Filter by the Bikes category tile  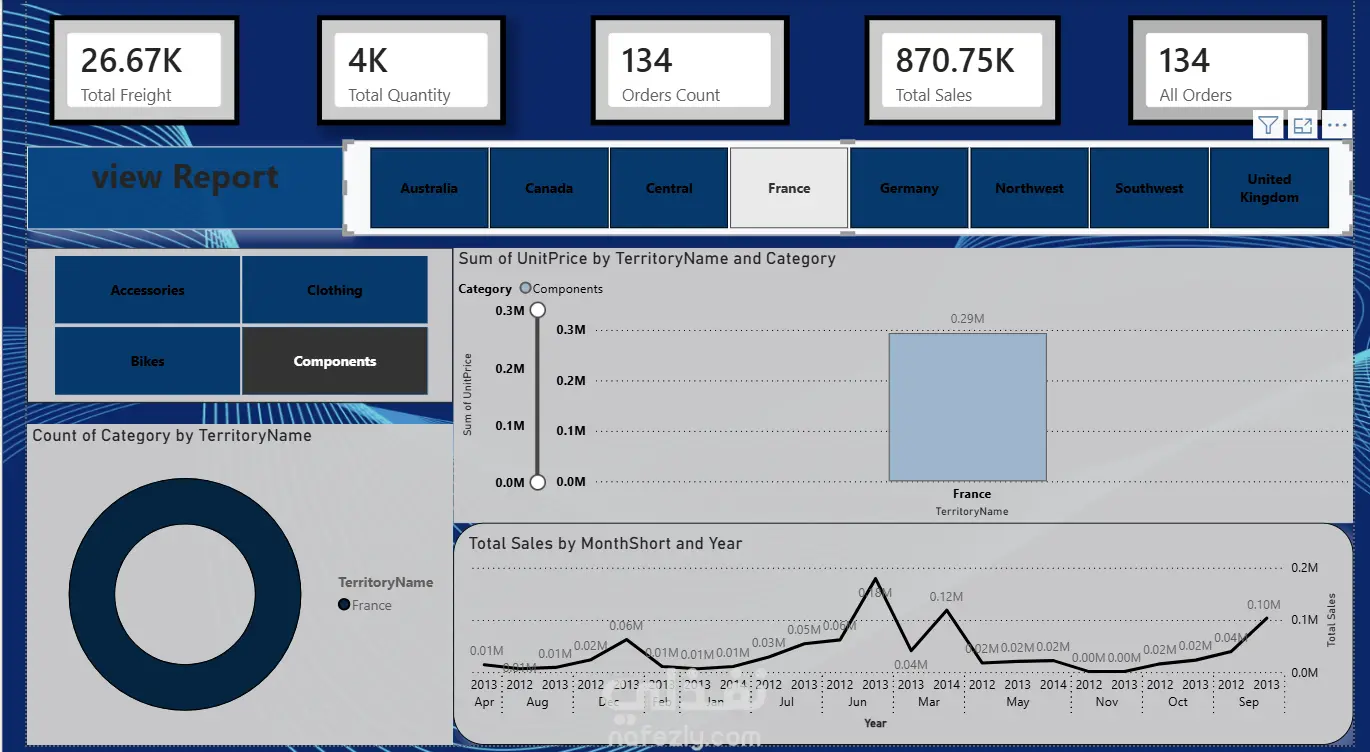tap(147, 361)
